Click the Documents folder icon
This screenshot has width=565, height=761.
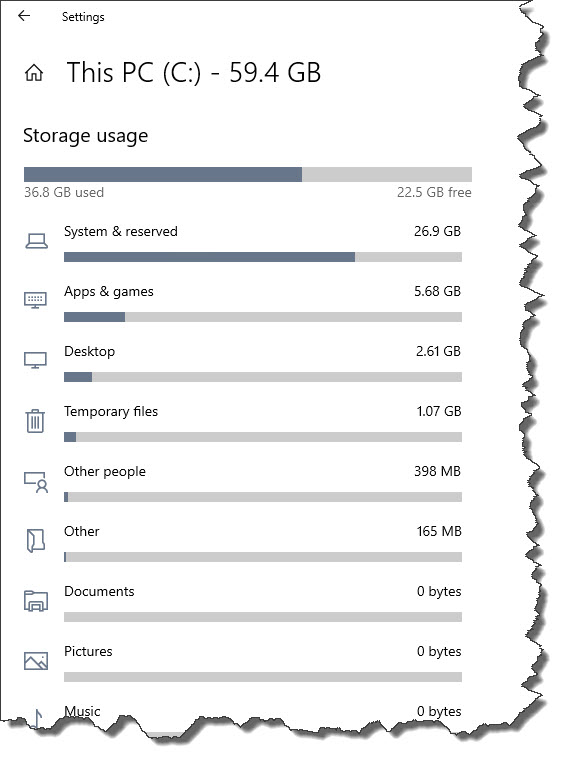coord(36,600)
